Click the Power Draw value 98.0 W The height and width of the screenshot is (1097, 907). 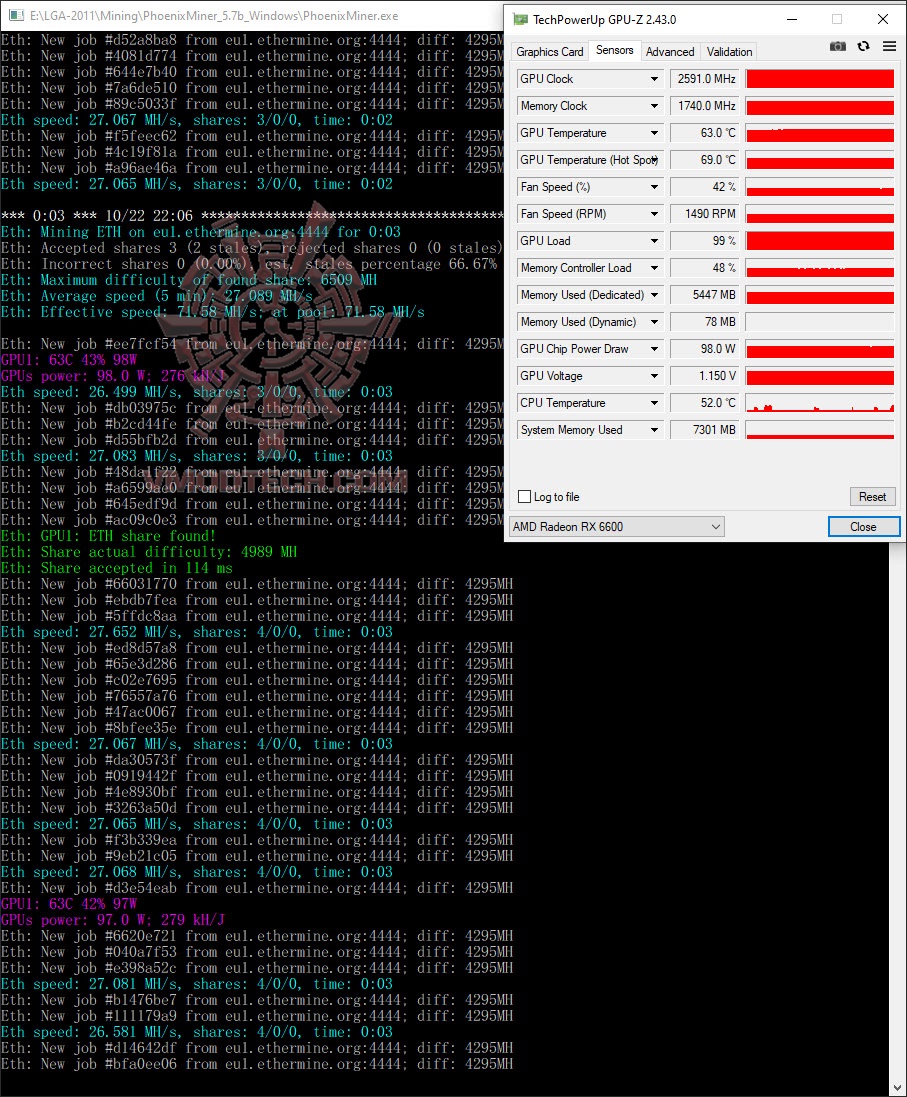[704, 349]
